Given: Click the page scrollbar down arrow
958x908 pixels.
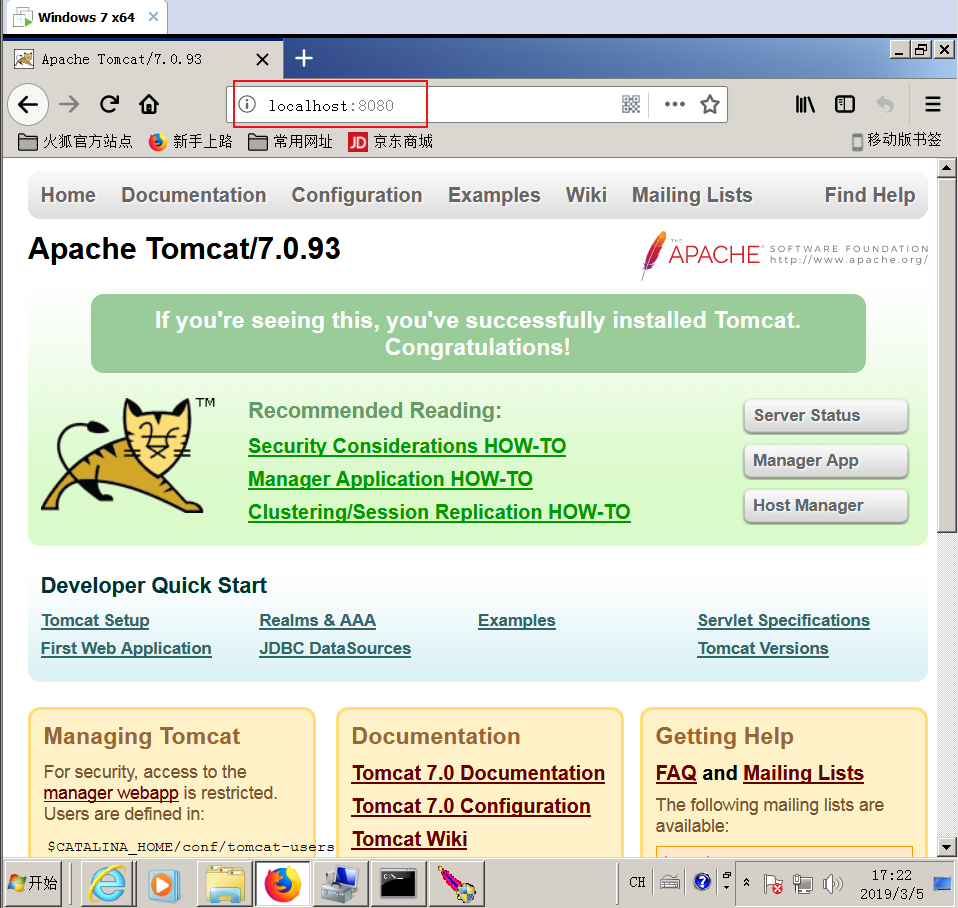Looking at the screenshot, I should click(946, 847).
